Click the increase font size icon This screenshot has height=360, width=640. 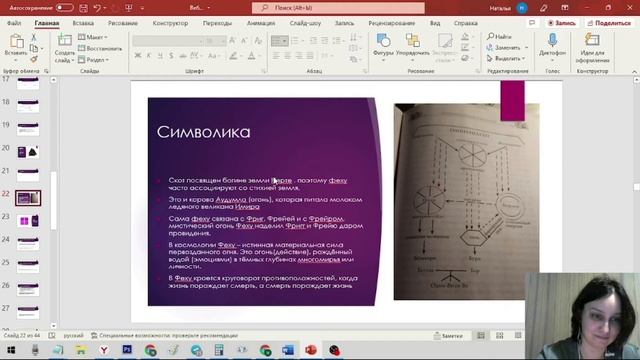pos(232,40)
